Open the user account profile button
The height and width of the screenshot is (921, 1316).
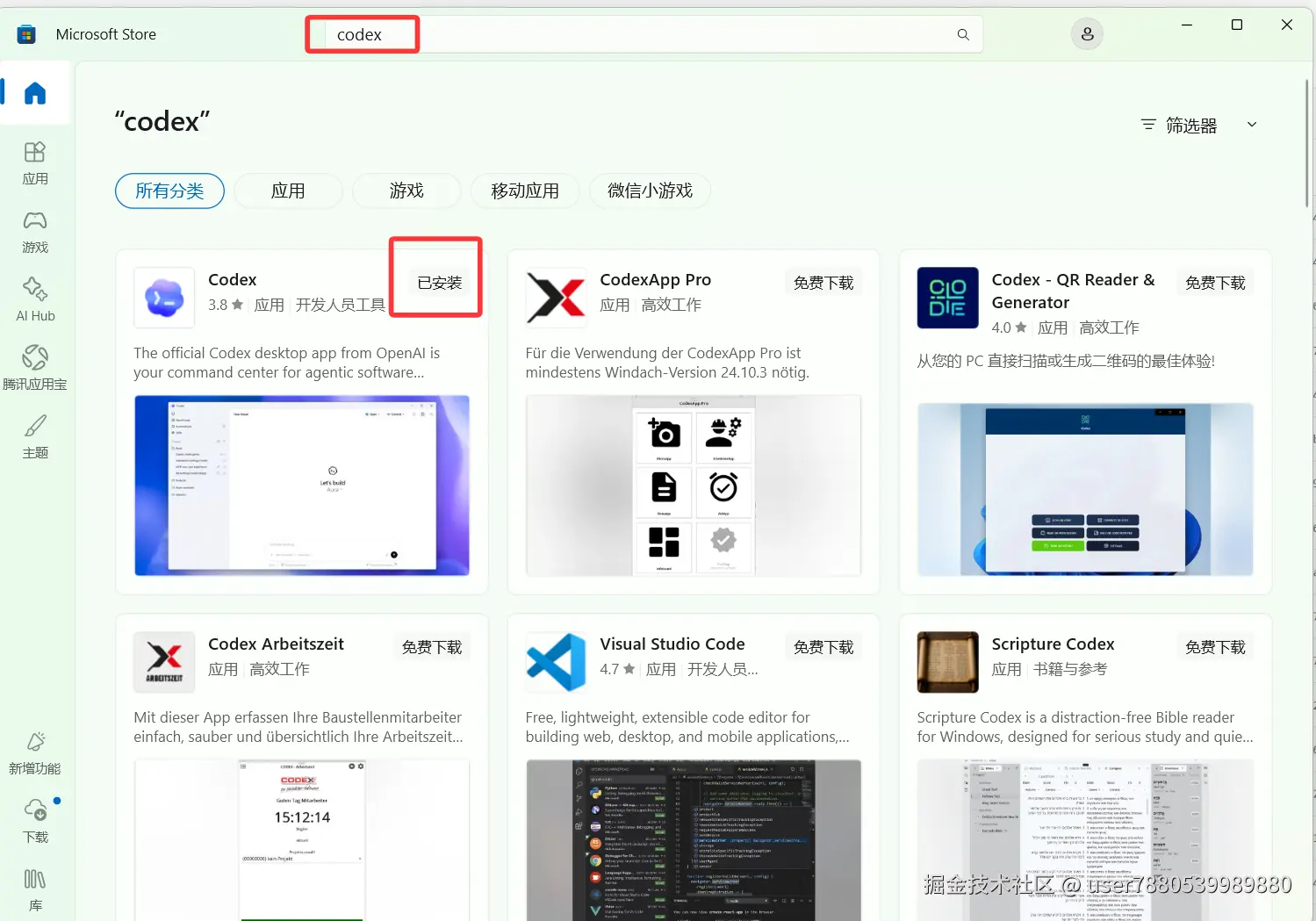coord(1087,34)
